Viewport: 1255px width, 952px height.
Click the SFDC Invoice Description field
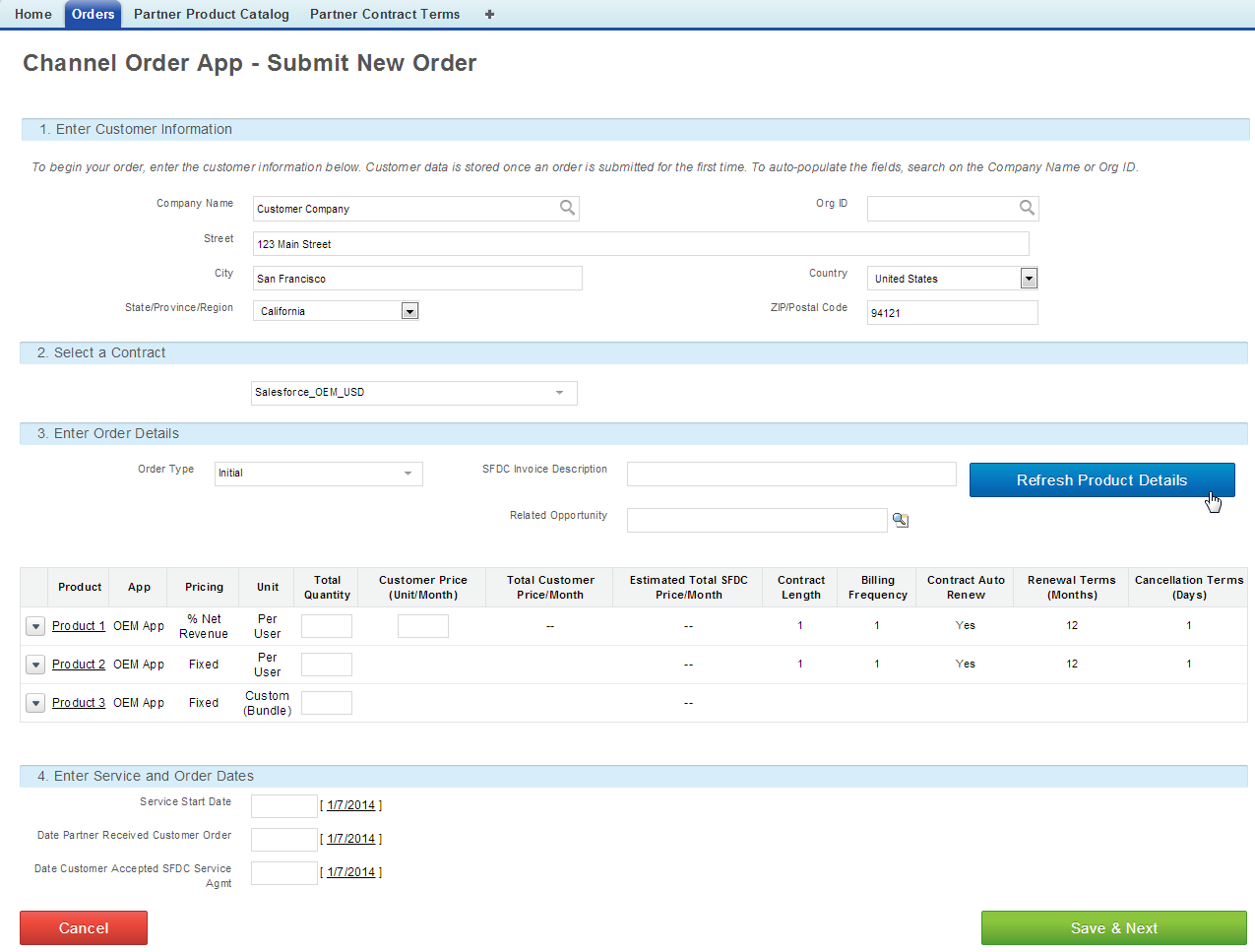click(791, 474)
